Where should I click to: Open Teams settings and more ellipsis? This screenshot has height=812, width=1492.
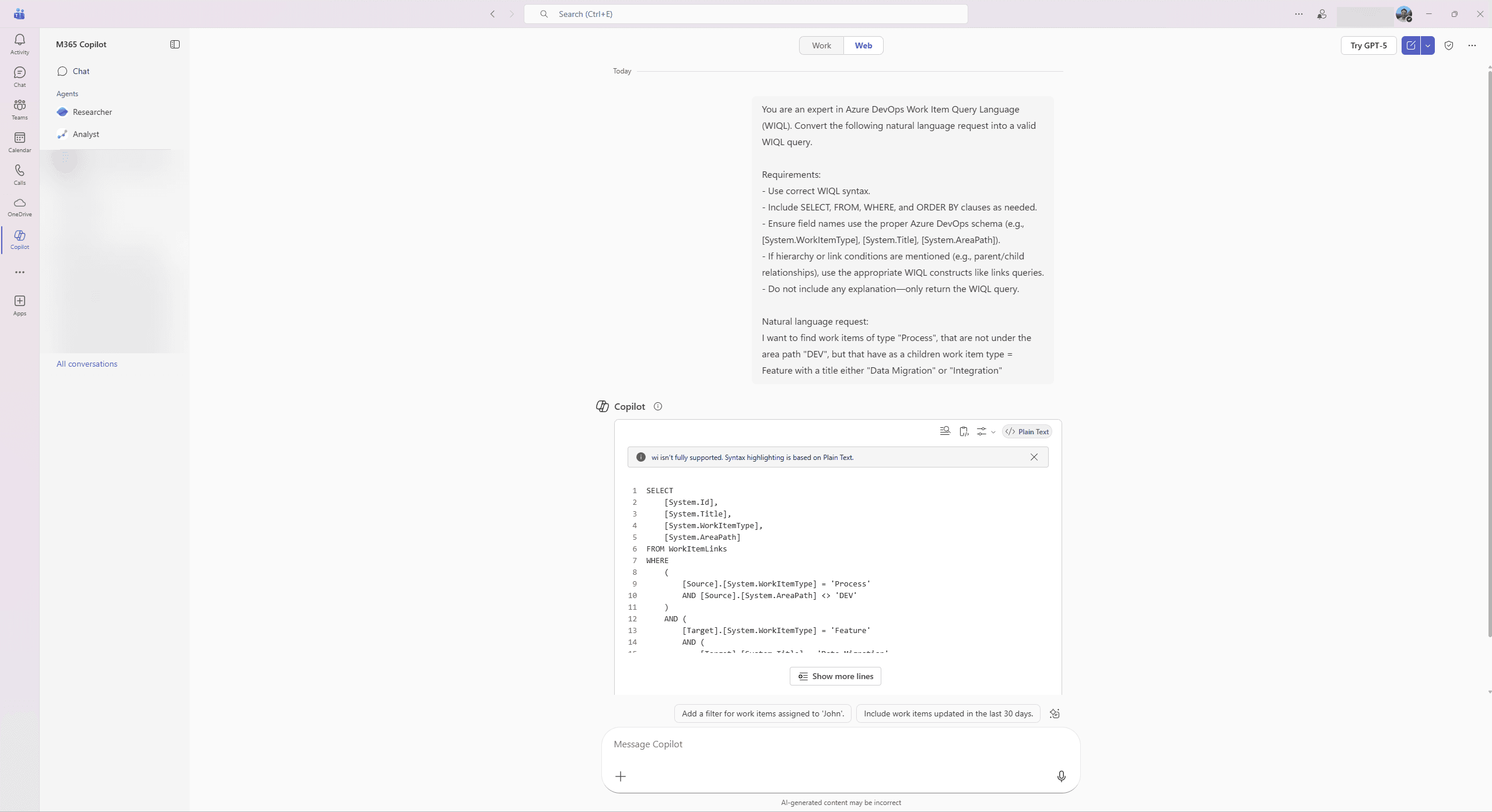click(1299, 14)
